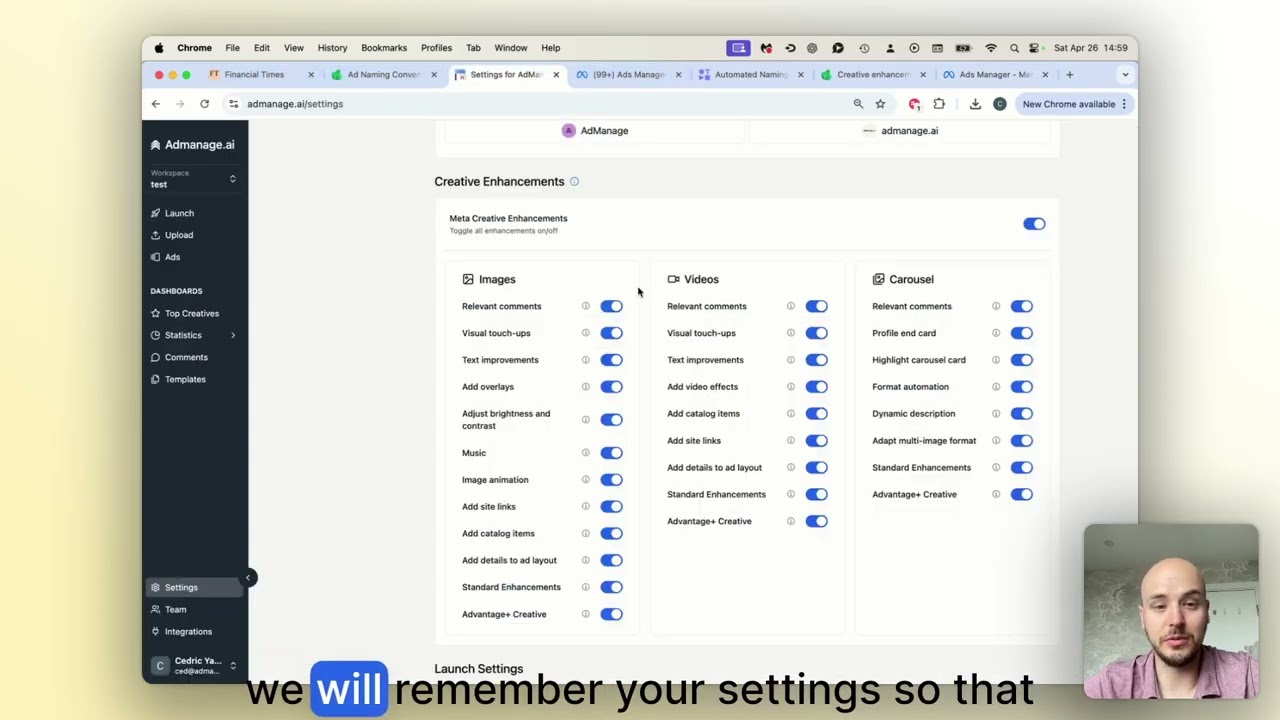Click the address bar URL field
The image size is (1280, 720).
tap(540, 104)
